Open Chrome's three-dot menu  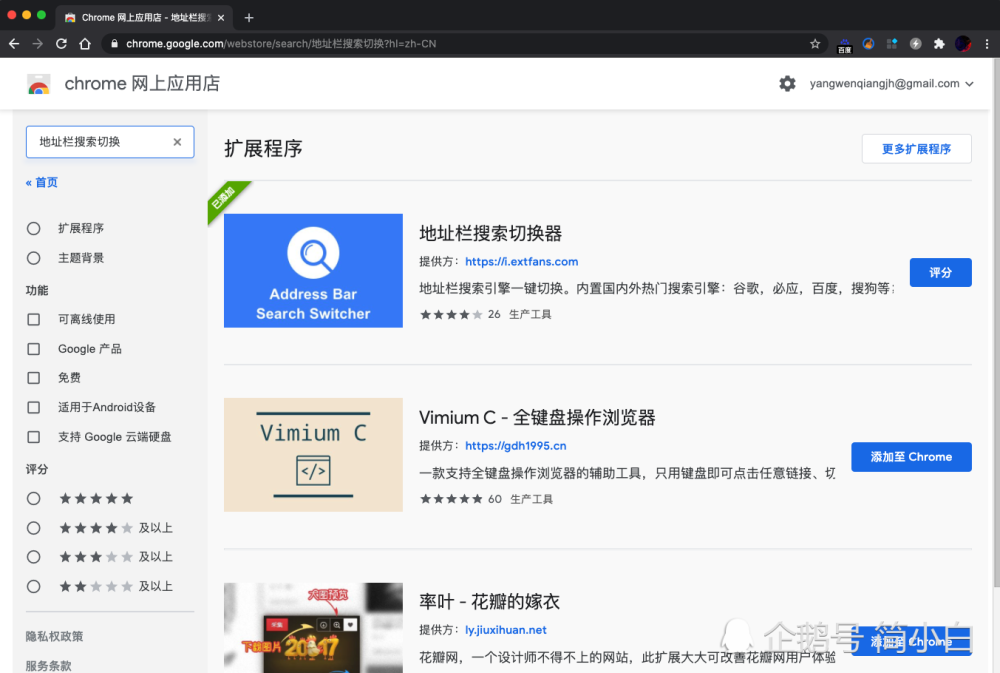pyautogui.click(x=987, y=44)
